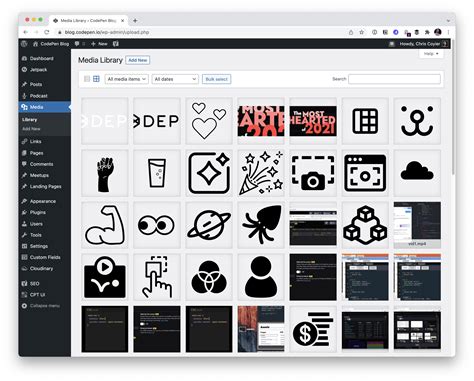Screen dimensions: 474x381
Task: Switch to grid view icon
Action: point(96,79)
